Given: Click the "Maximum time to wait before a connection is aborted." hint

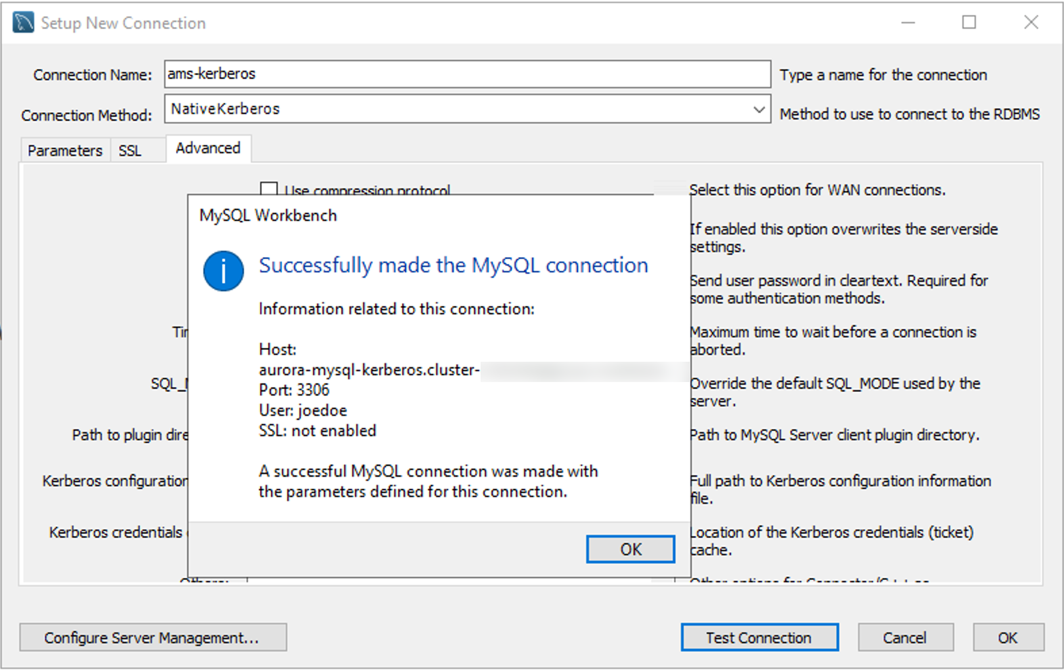Looking at the screenshot, I should click(833, 341).
